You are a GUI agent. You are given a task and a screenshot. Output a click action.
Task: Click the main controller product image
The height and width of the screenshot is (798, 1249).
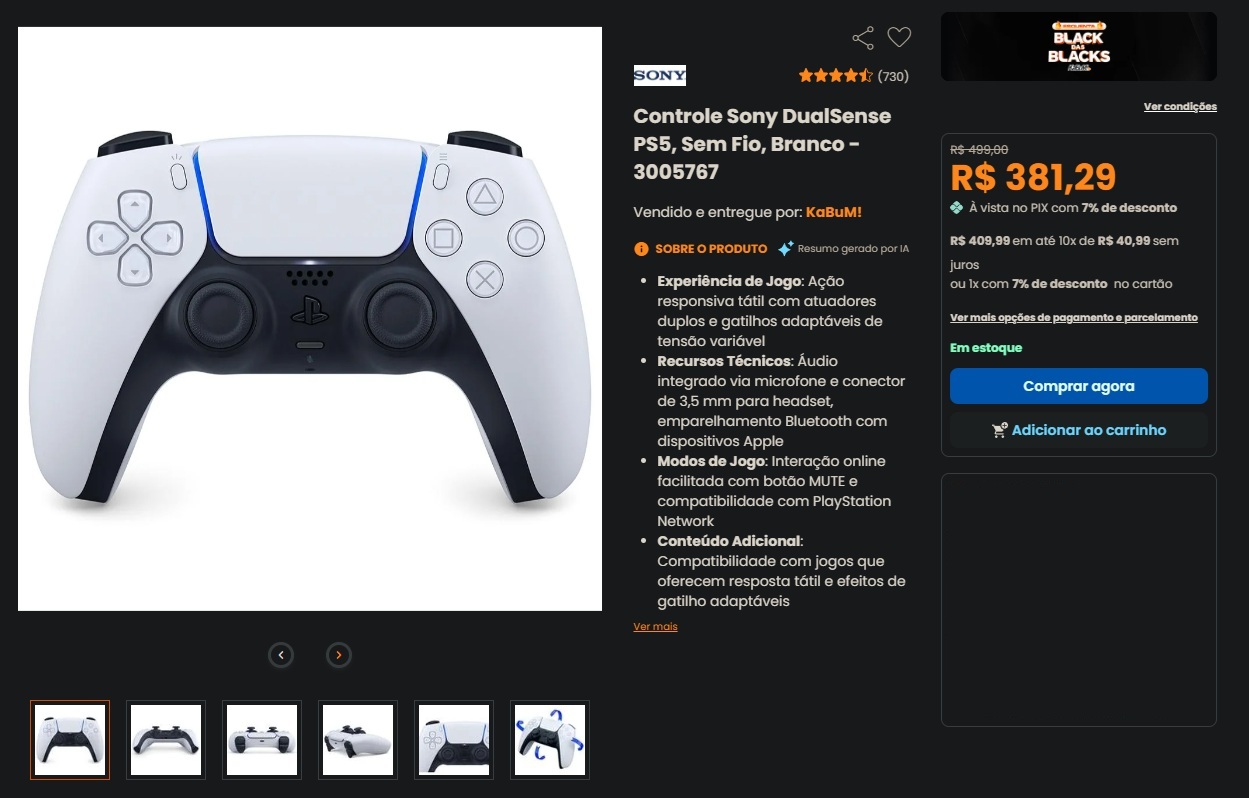tap(310, 319)
